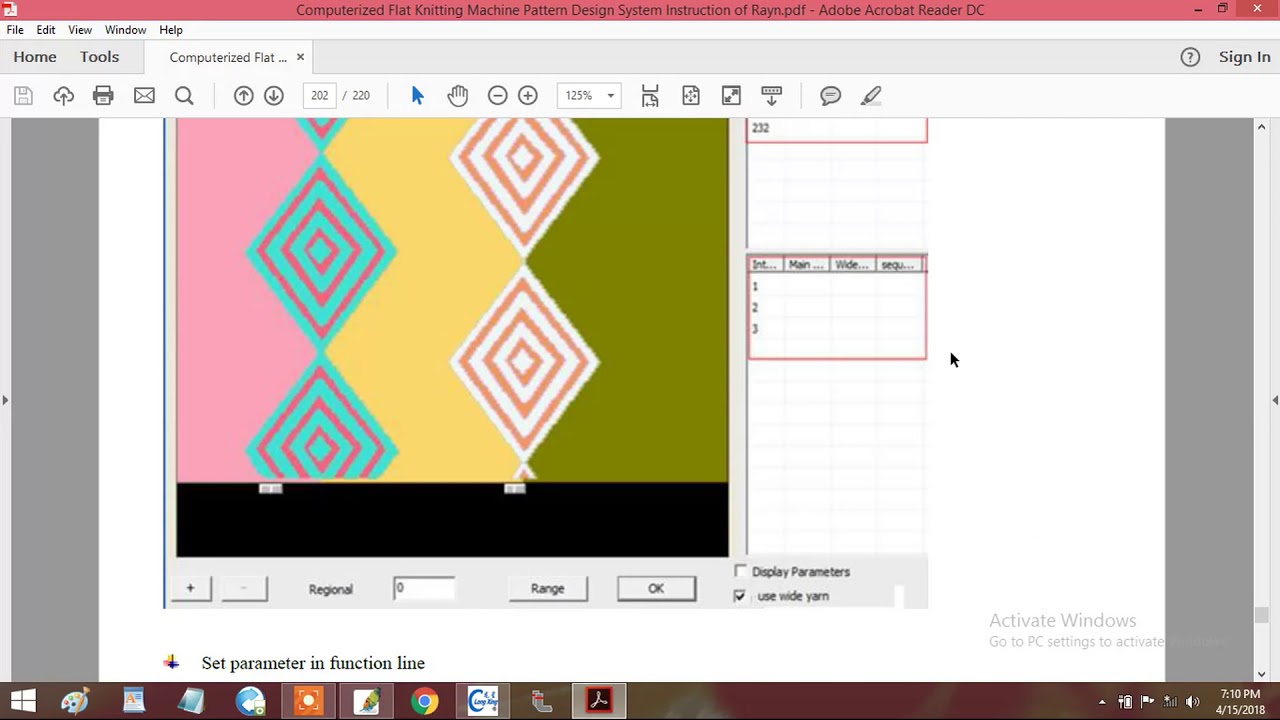Open the File menu
The width and height of the screenshot is (1280, 720).
[15, 30]
